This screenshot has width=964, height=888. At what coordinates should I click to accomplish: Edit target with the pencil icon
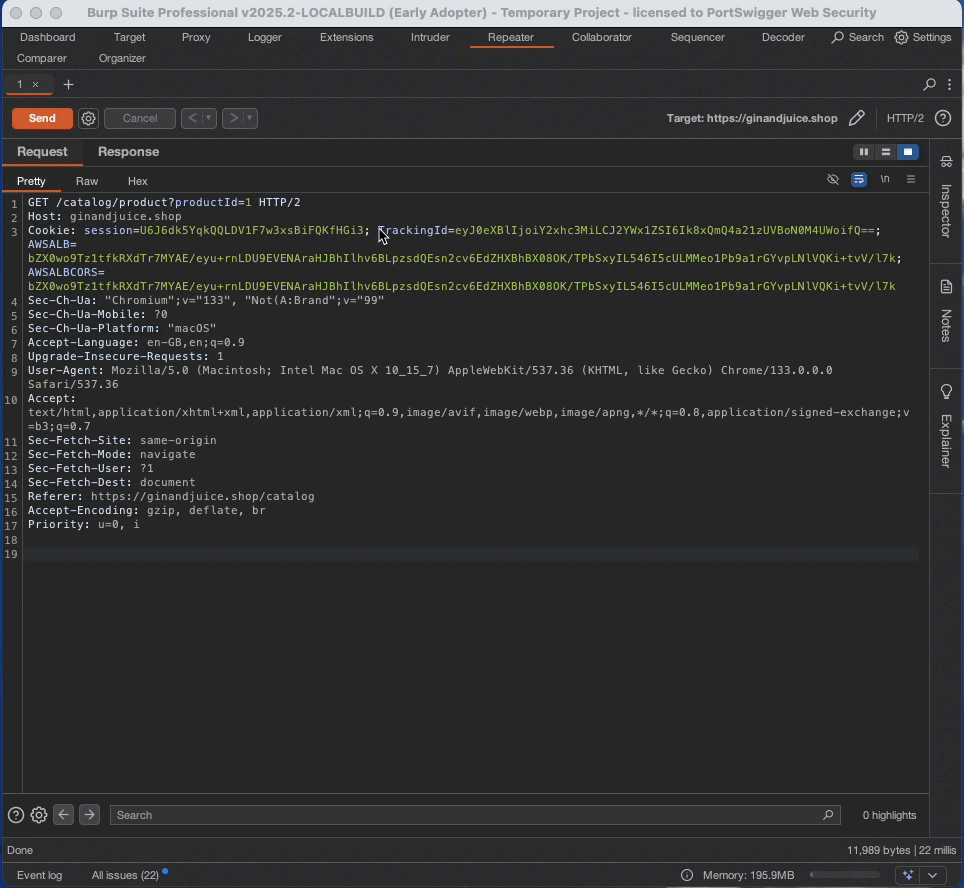point(857,118)
